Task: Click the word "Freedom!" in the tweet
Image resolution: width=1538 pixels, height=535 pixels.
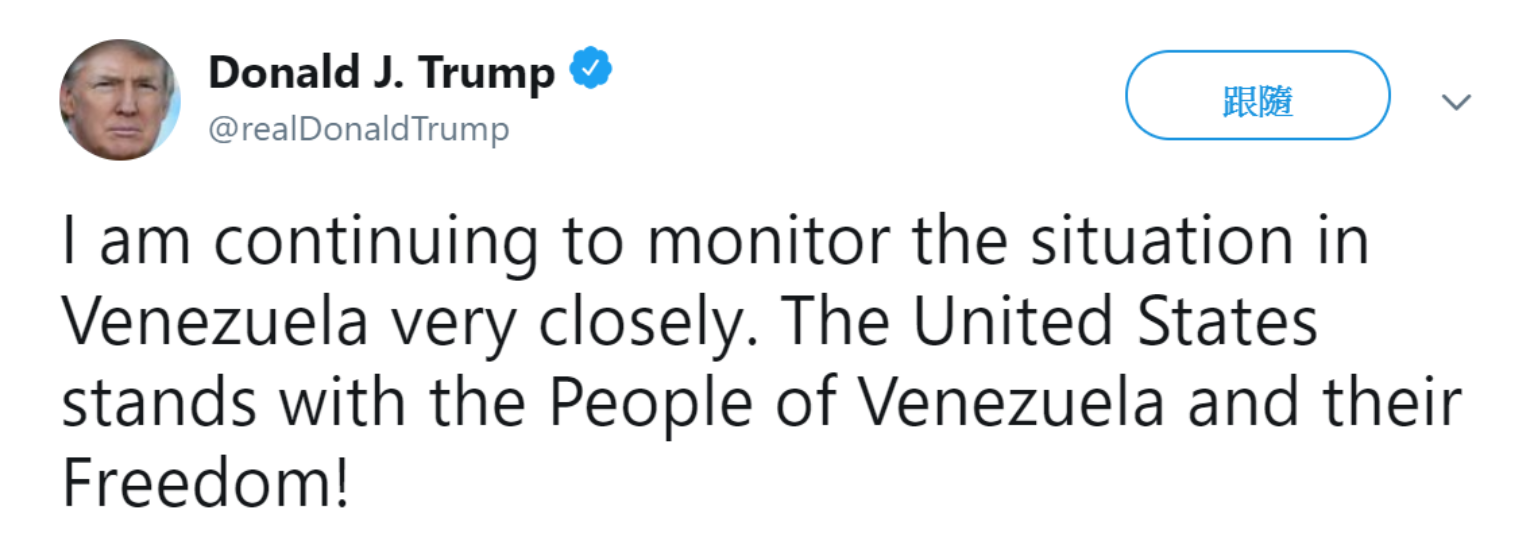Action: (x=206, y=483)
